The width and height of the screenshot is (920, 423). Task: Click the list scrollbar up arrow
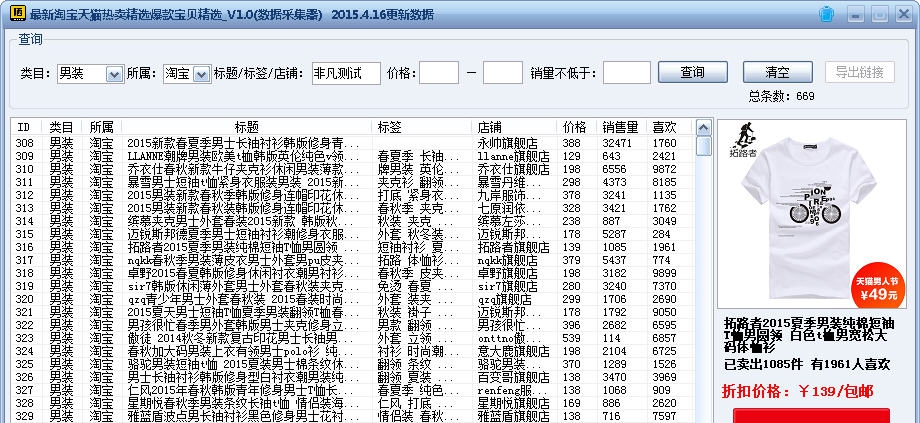coord(703,128)
